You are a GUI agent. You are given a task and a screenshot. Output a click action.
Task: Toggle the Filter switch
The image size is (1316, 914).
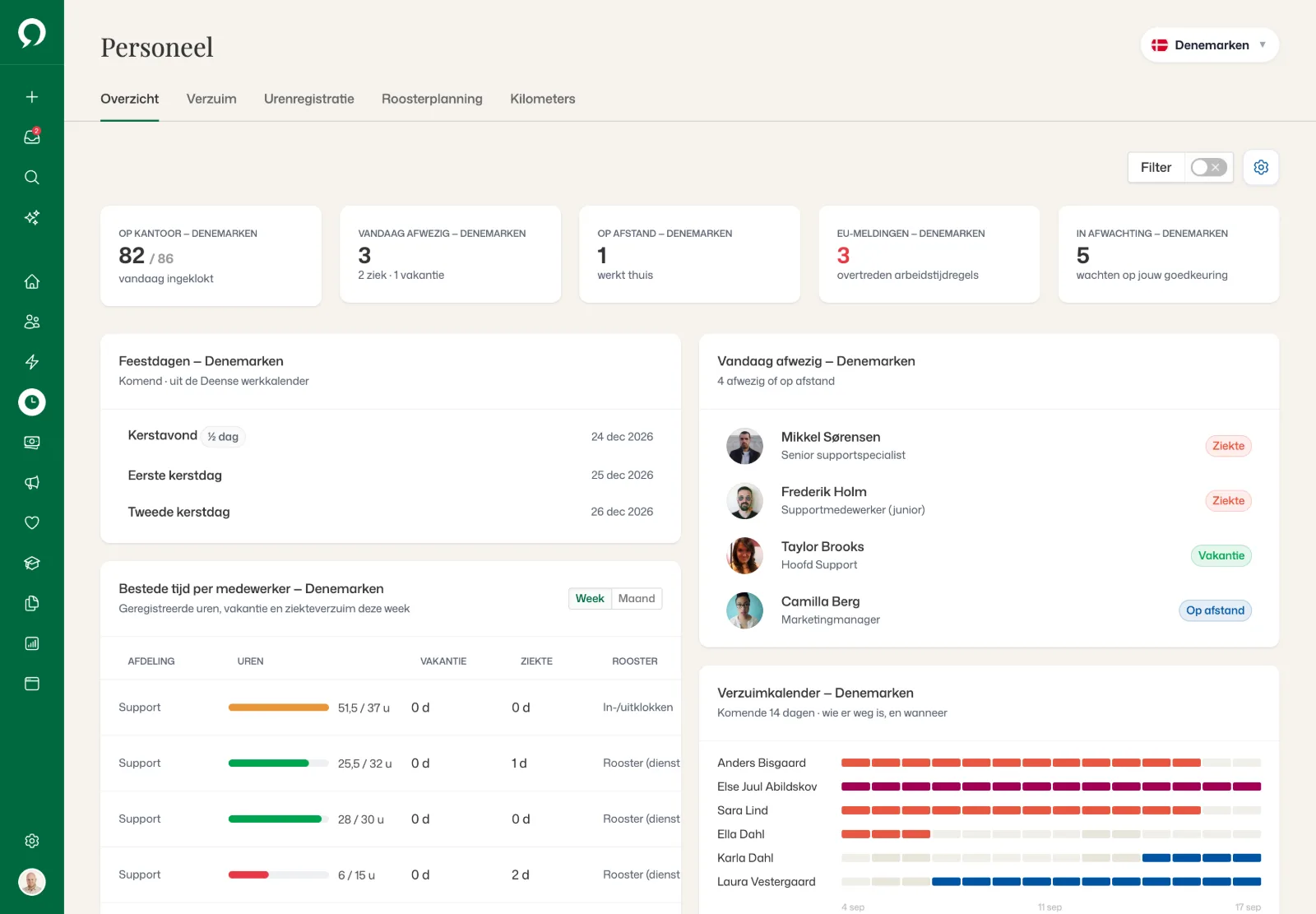1209,167
